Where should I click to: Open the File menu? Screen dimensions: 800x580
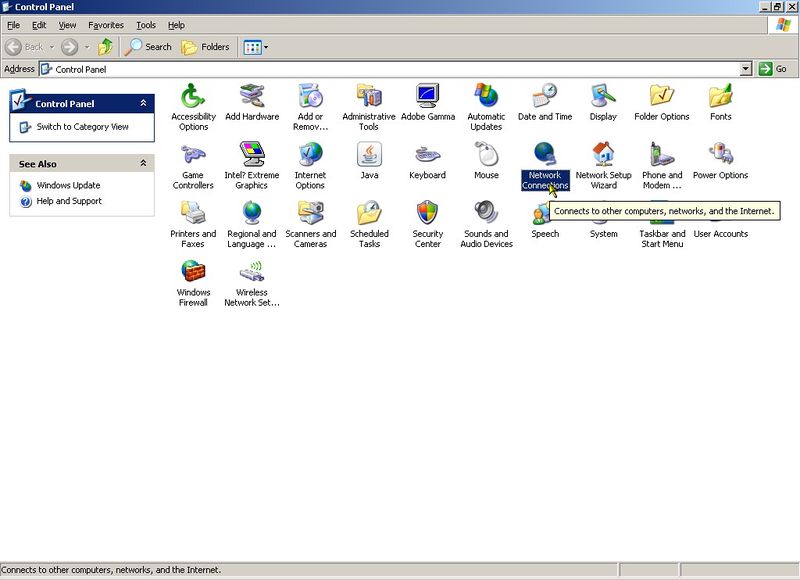point(13,25)
